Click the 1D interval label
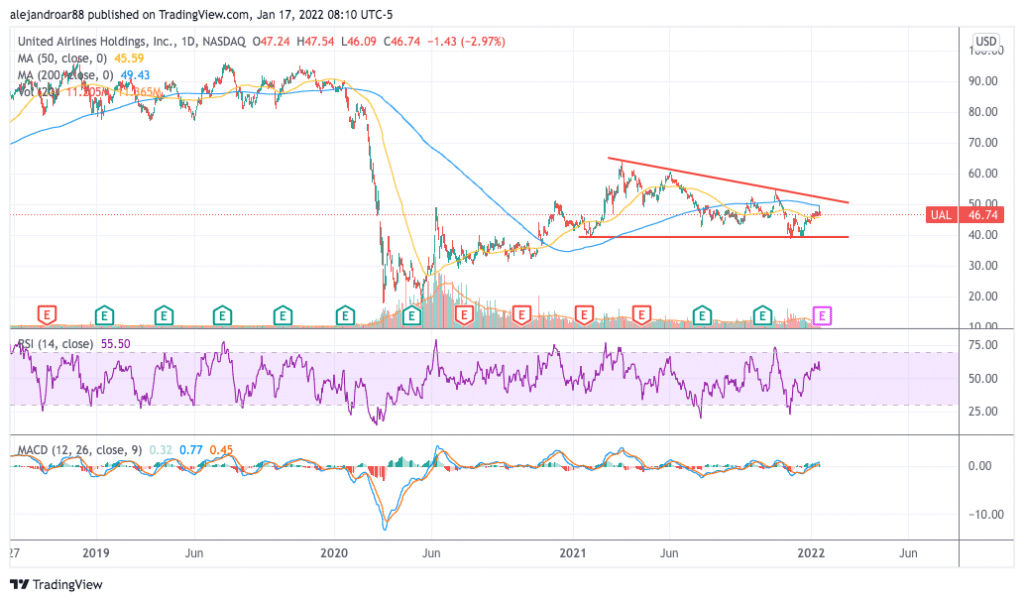 (x=189, y=41)
